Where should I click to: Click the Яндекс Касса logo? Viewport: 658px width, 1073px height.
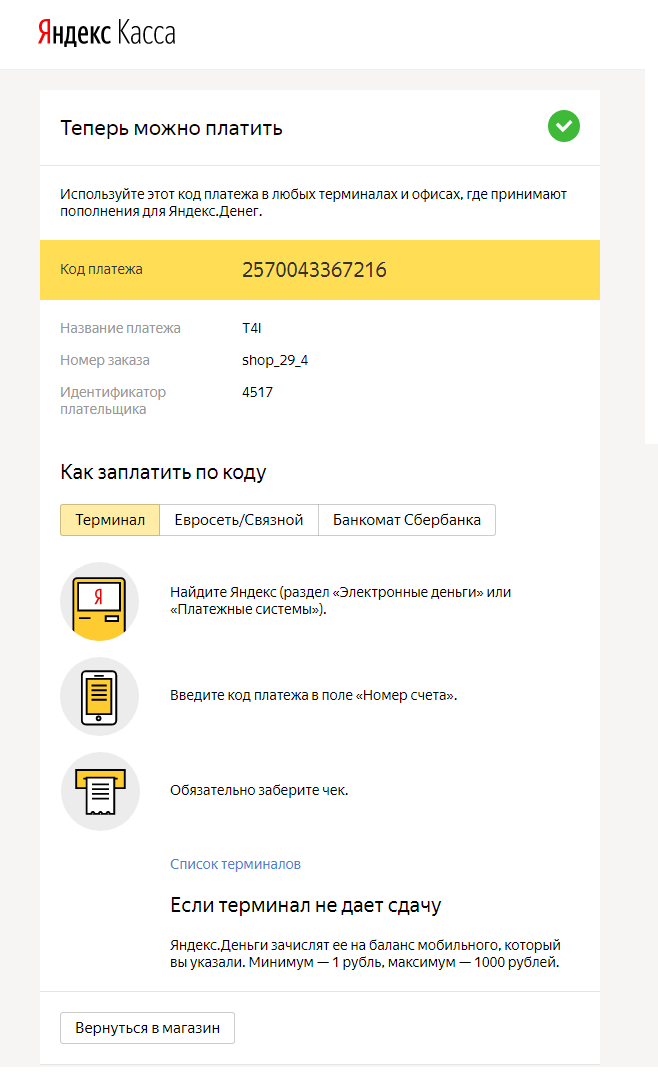coord(106,33)
